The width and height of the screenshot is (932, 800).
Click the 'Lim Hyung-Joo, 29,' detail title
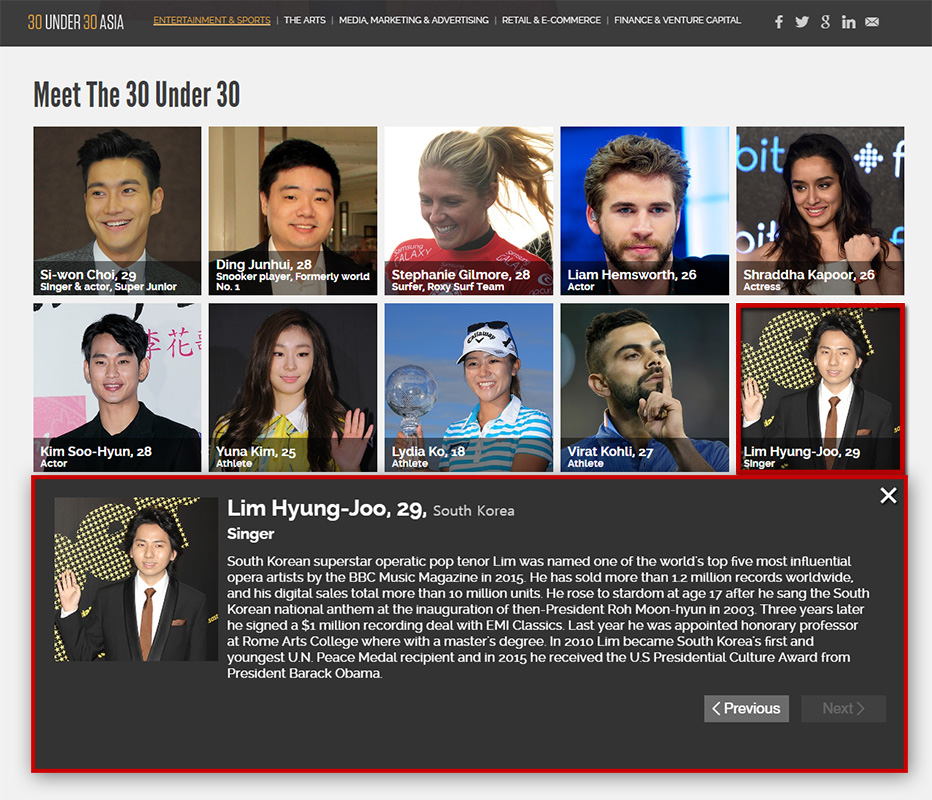point(327,509)
